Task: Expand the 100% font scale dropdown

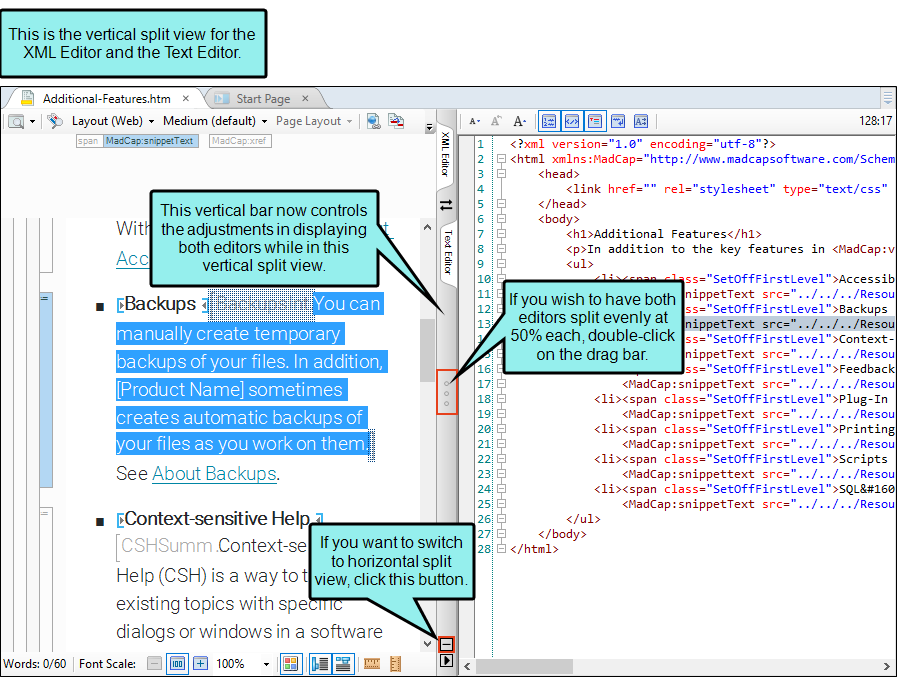Action: click(x=266, y=663)
